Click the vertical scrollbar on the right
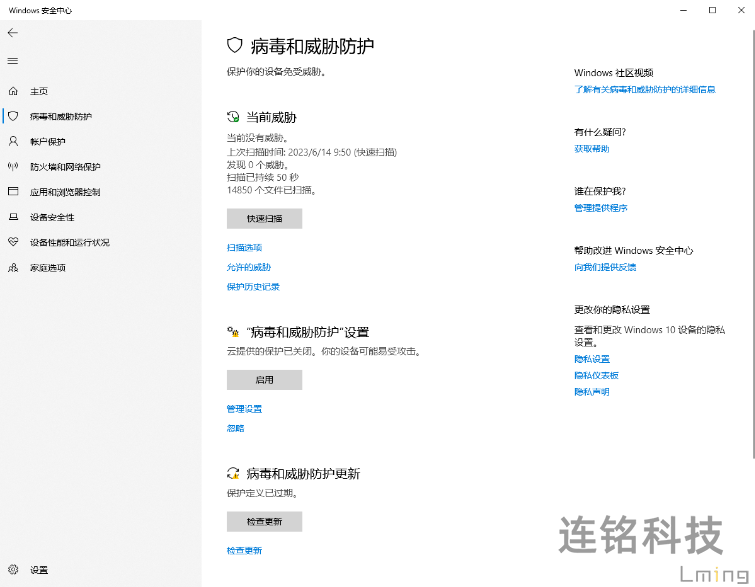This screenshot has width=755, height=587. click(x=753, y=243)
